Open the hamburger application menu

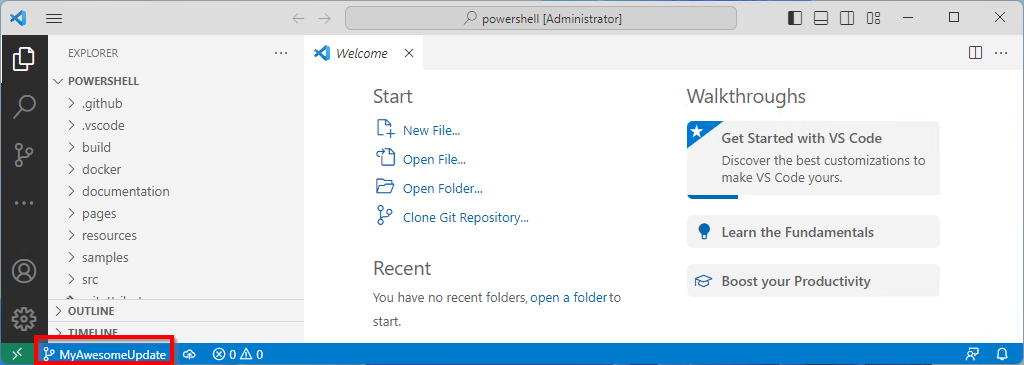pos(54,18)
